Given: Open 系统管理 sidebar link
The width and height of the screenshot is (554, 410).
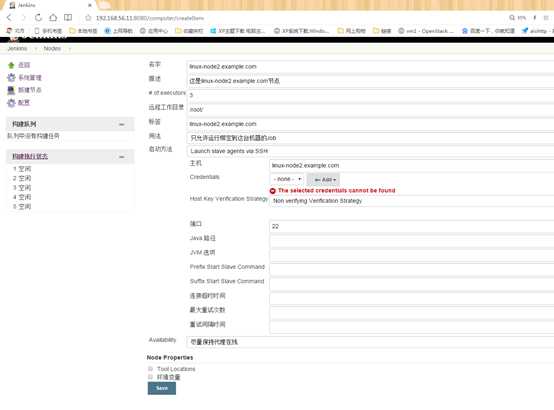Looking at the screenshot, I should 30,78.
